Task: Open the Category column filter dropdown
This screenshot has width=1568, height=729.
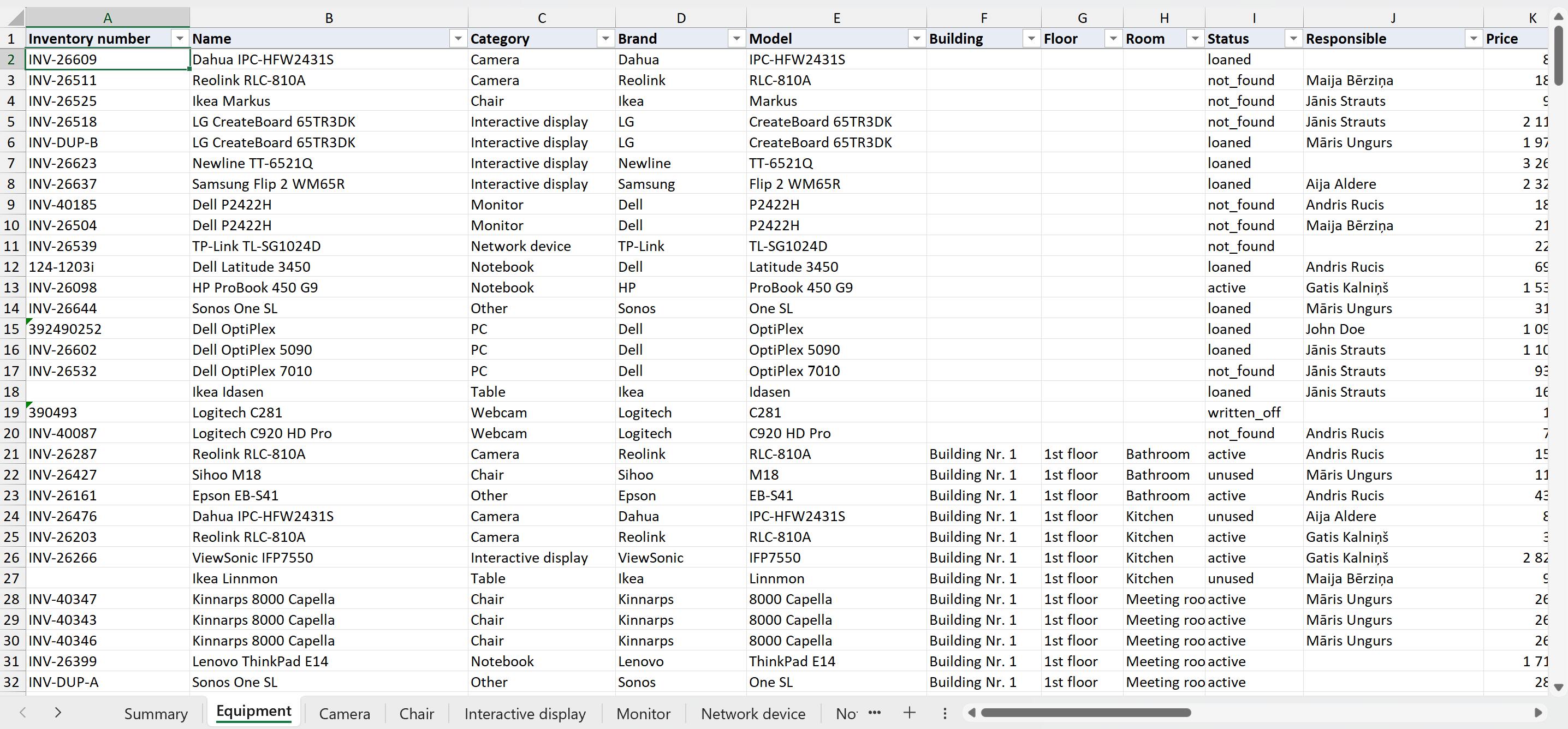Action: (605, 39)
